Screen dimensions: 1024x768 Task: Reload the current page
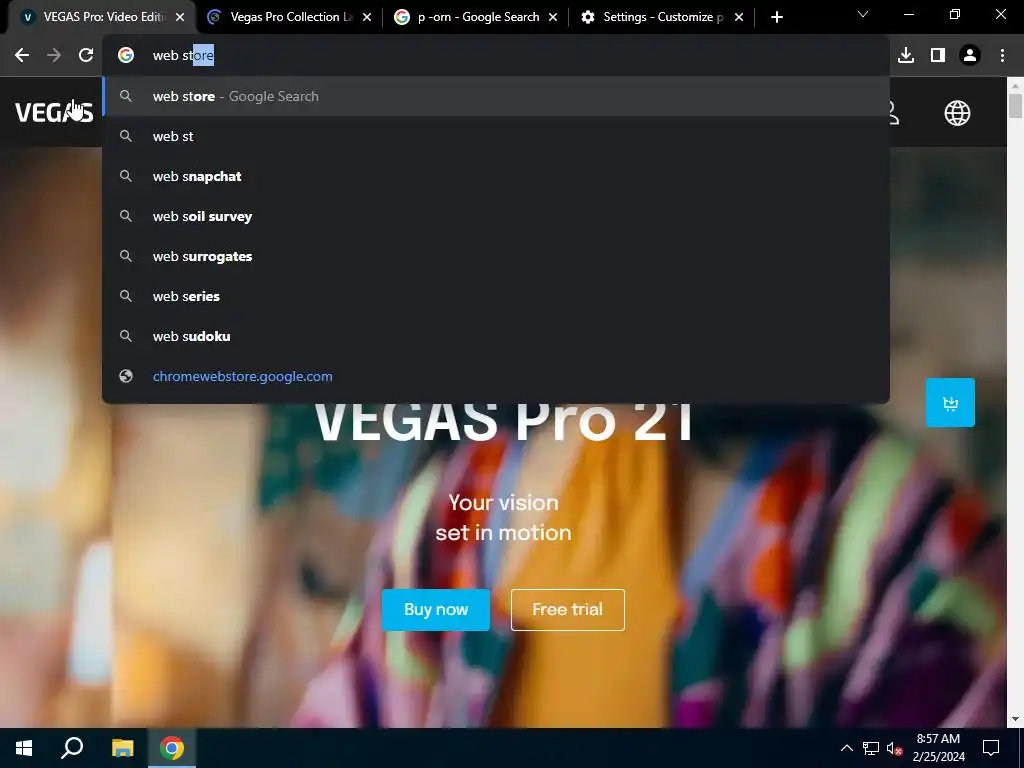click(x=86, y=56)
